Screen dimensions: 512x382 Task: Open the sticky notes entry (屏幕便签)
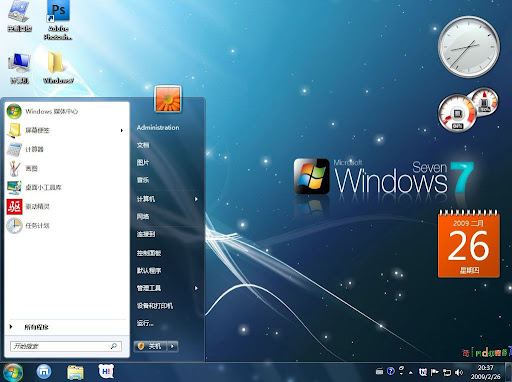67,130
